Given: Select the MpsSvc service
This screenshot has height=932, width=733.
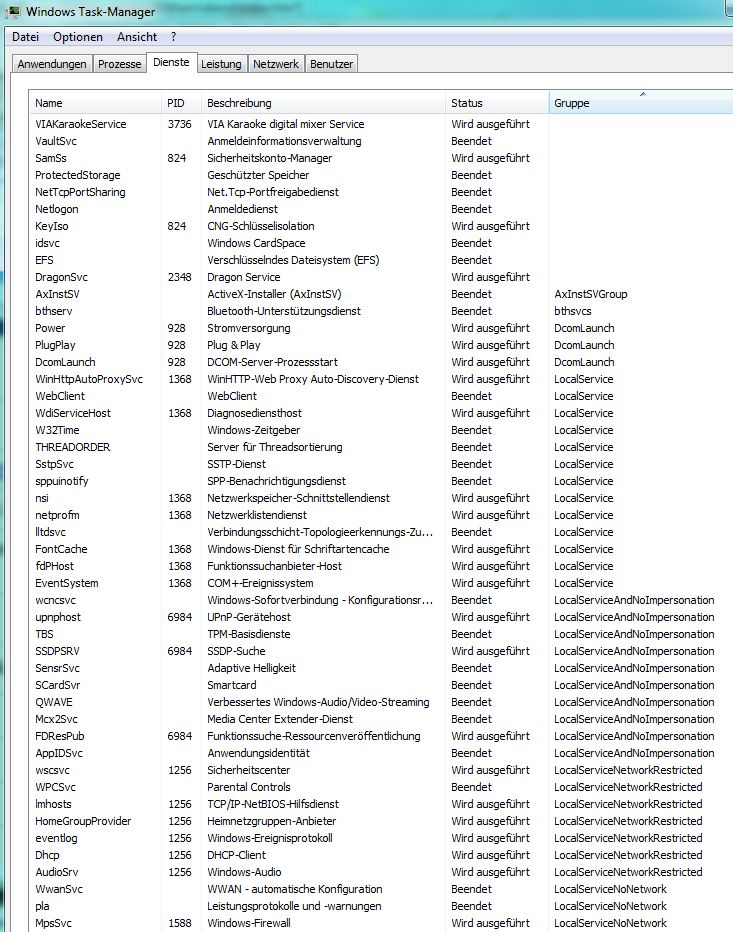Looking at the screenshot, I should [x=54, y=924].
